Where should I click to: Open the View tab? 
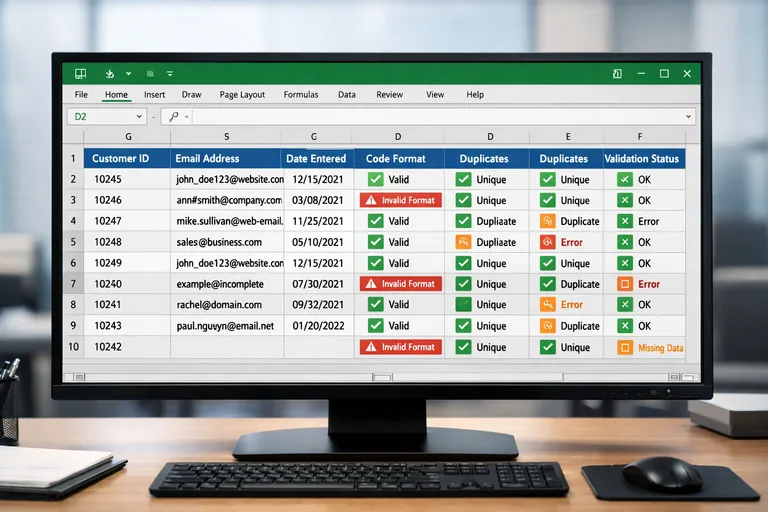[x=435, y=95]
